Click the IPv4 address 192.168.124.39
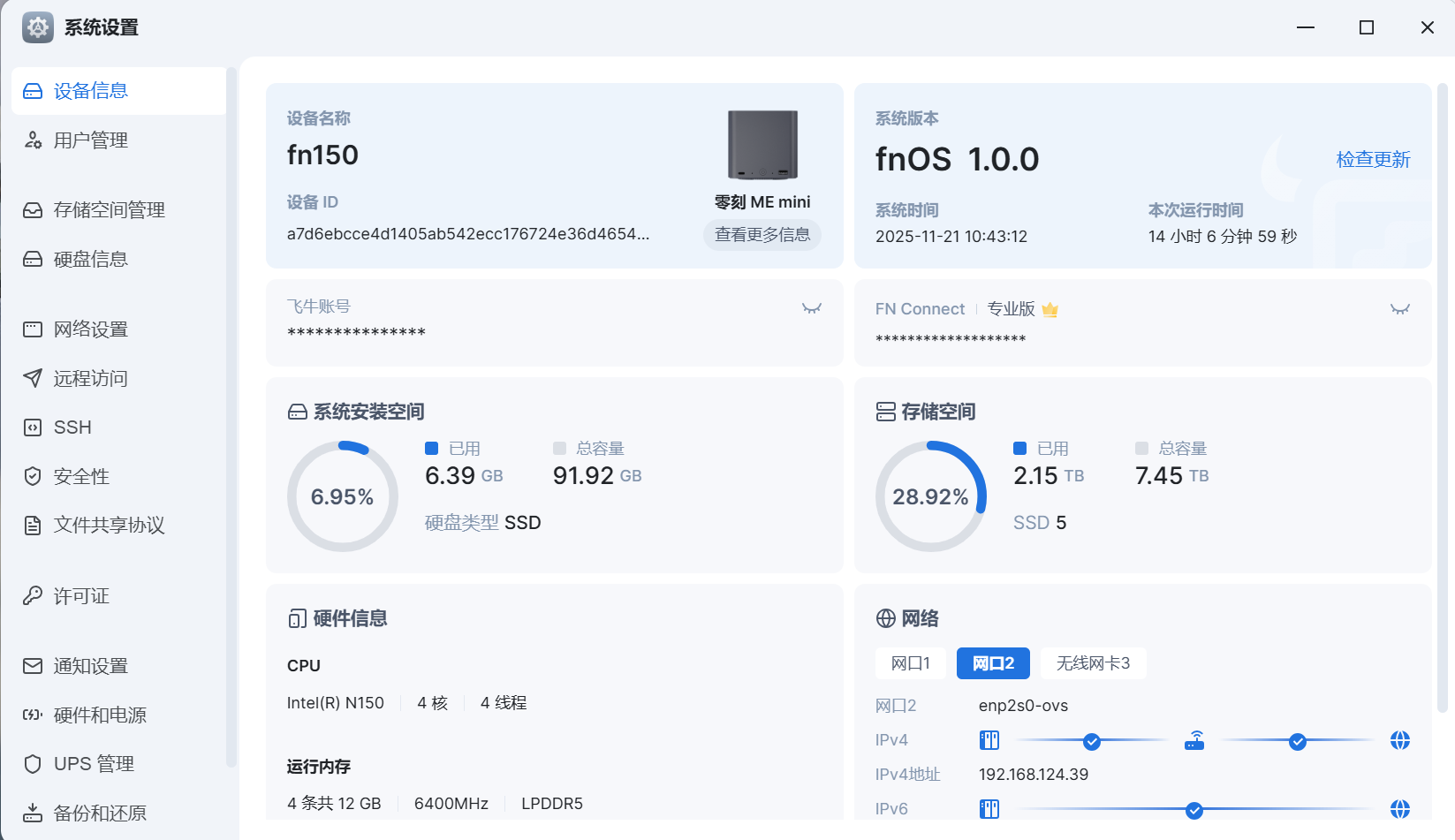 (x=1034, y=775)
